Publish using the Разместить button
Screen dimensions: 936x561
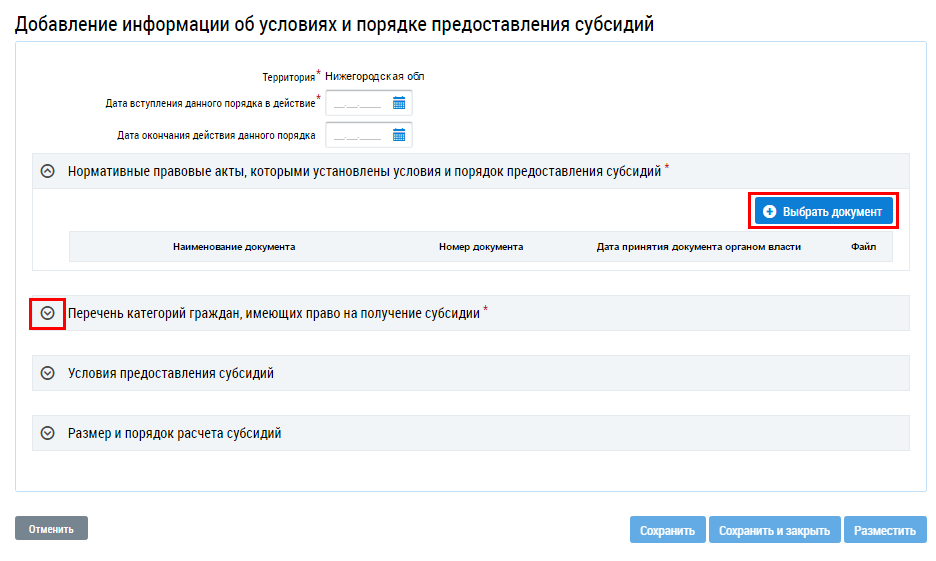click(x=885, y=530)
